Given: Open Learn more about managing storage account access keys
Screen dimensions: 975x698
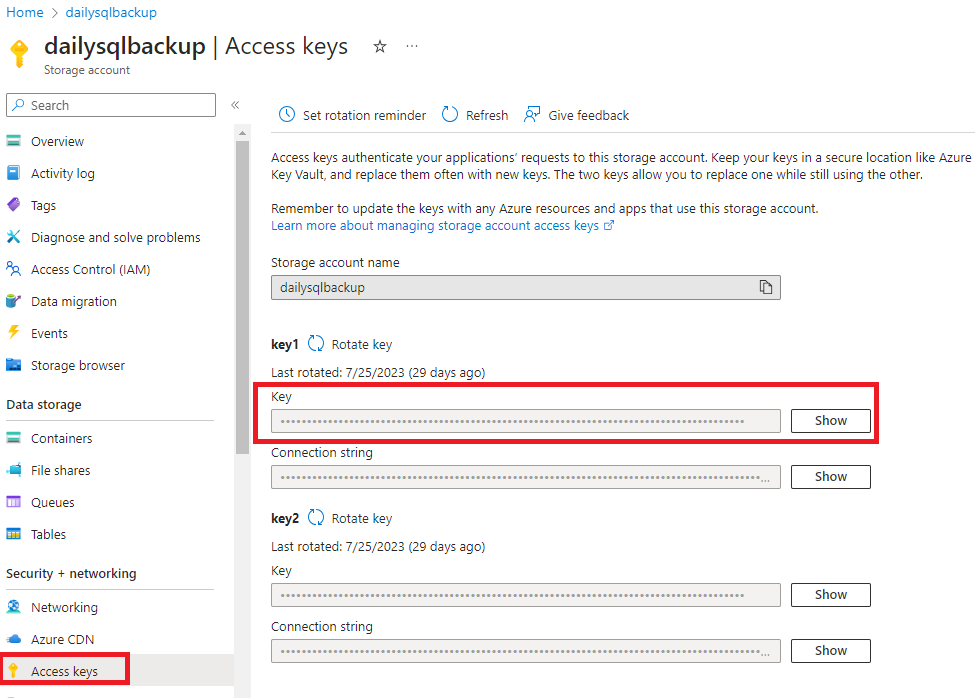Looking at the screenshot, I should point(442,226).
